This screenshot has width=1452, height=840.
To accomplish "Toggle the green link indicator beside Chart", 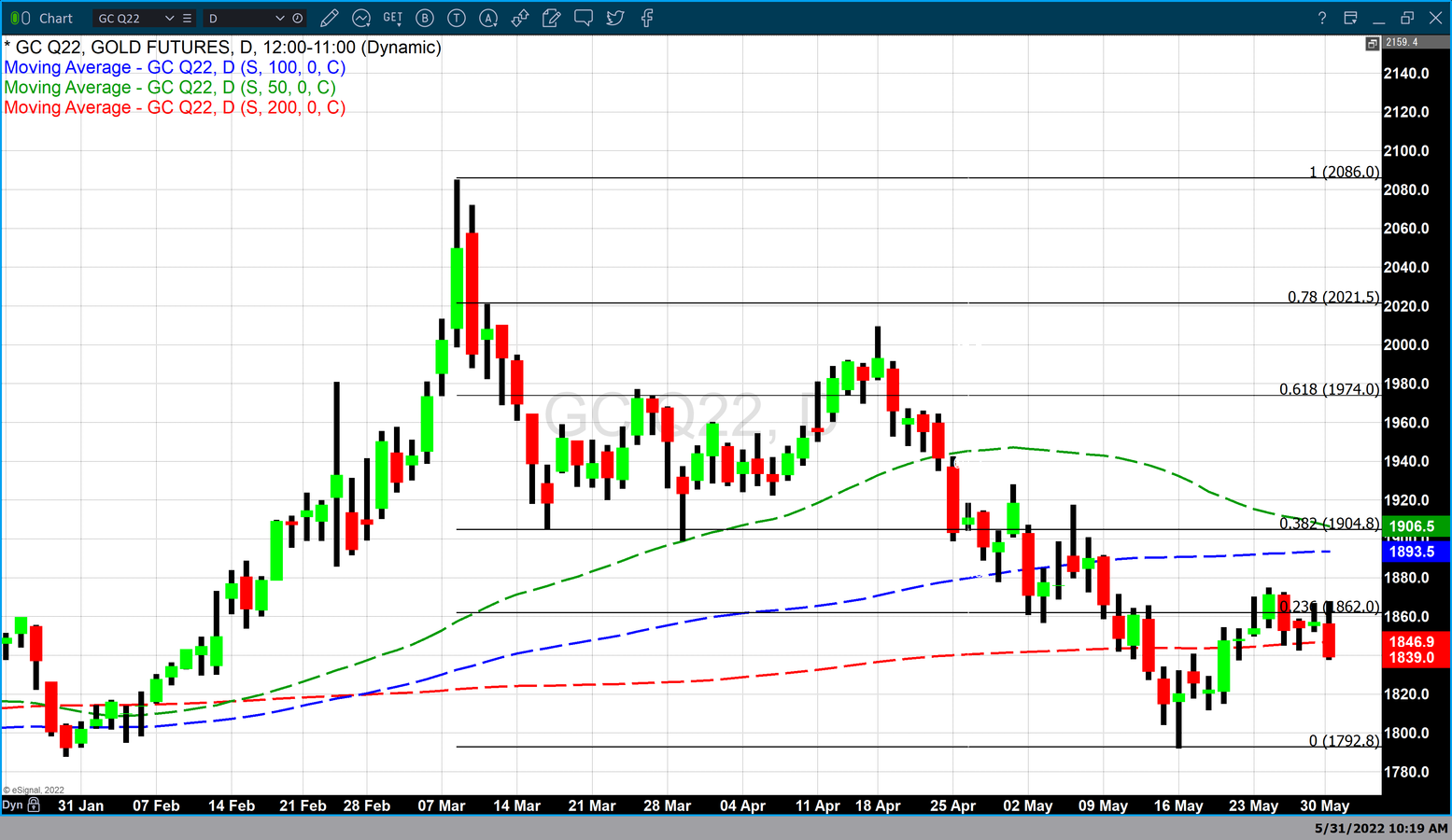I will pos(15,18).
